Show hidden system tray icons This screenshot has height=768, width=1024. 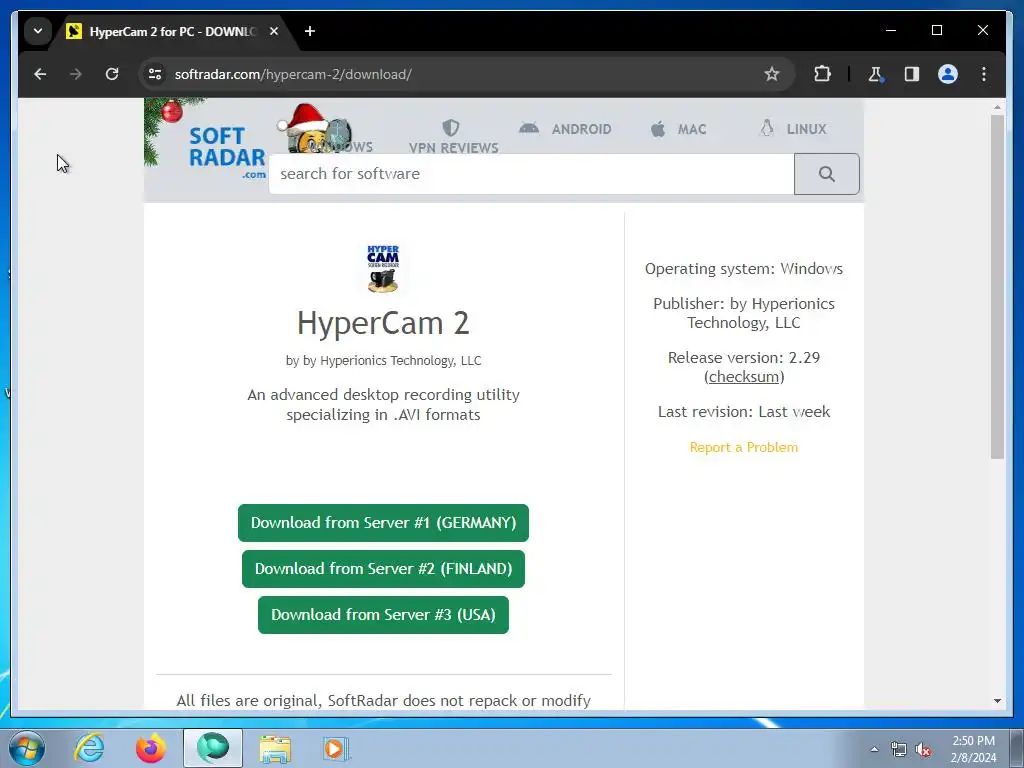tap(874, 749)
